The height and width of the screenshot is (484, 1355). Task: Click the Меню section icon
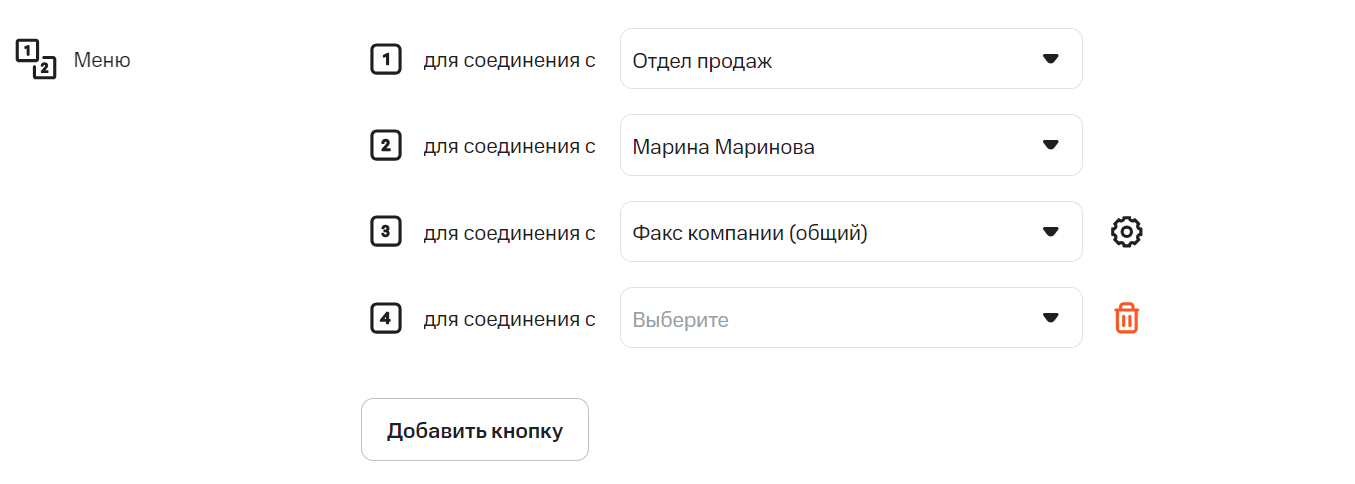36,59
